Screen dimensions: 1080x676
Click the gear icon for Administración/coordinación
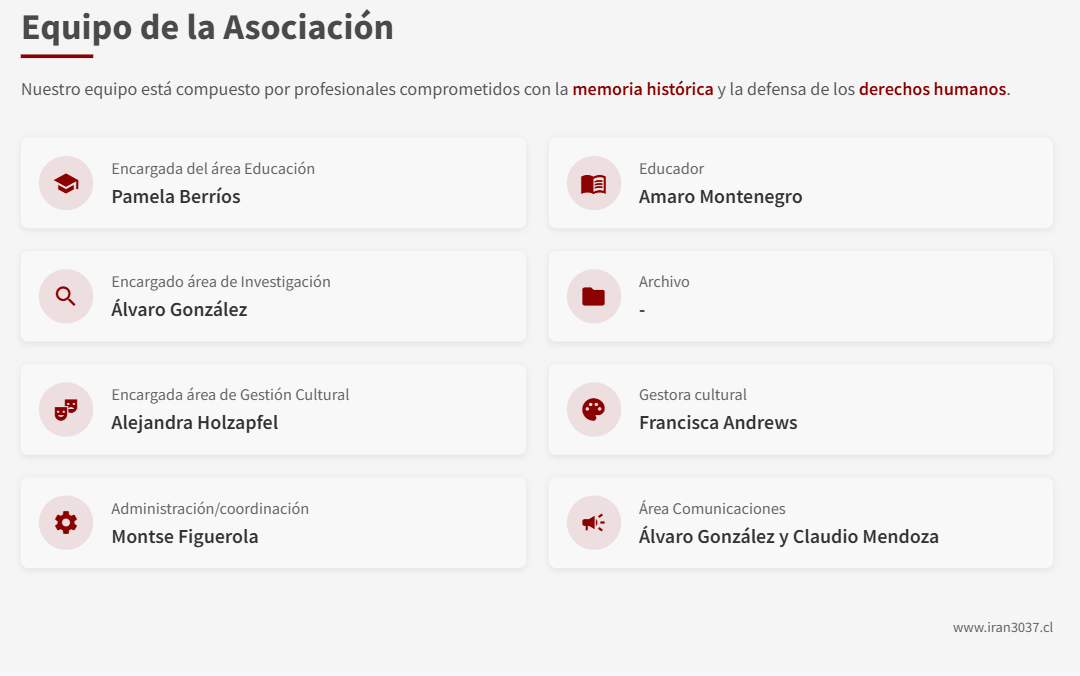tap(66, 522)
